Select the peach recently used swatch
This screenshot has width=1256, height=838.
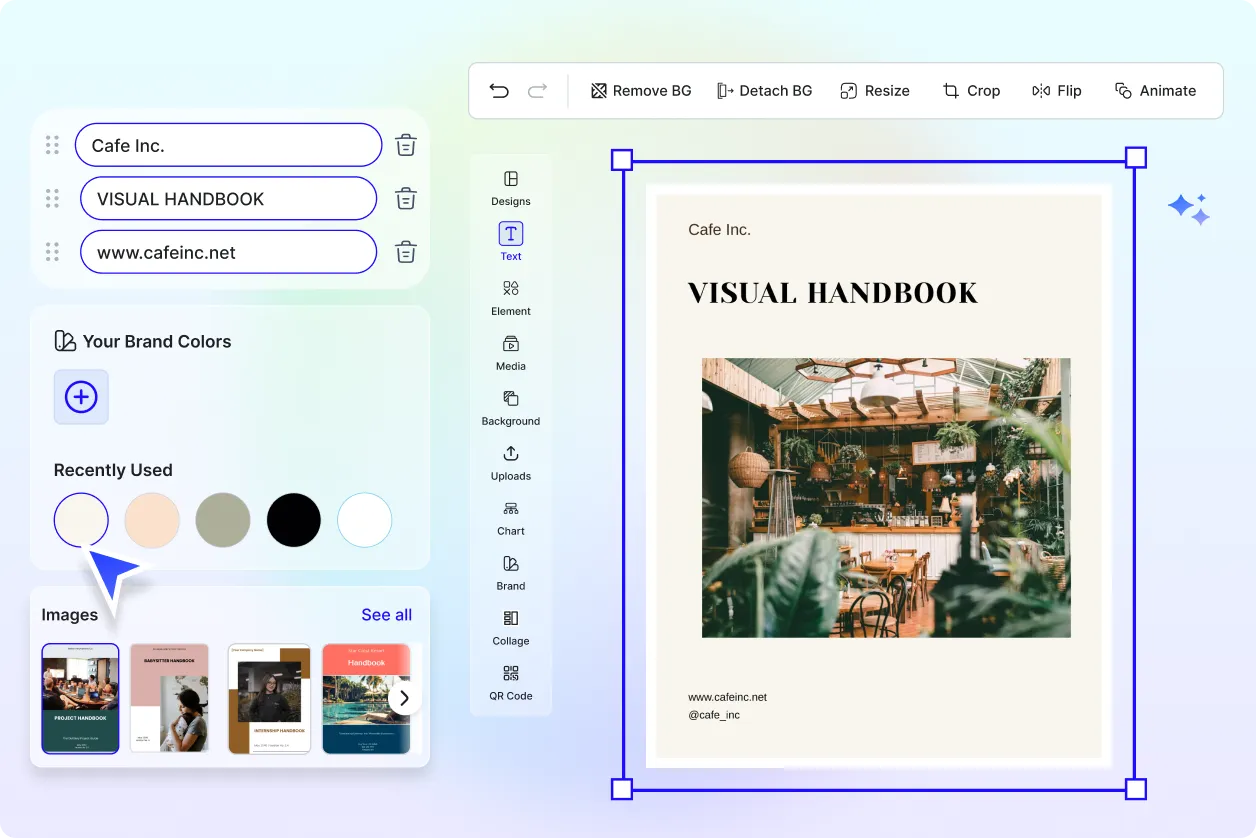[152, 520]
